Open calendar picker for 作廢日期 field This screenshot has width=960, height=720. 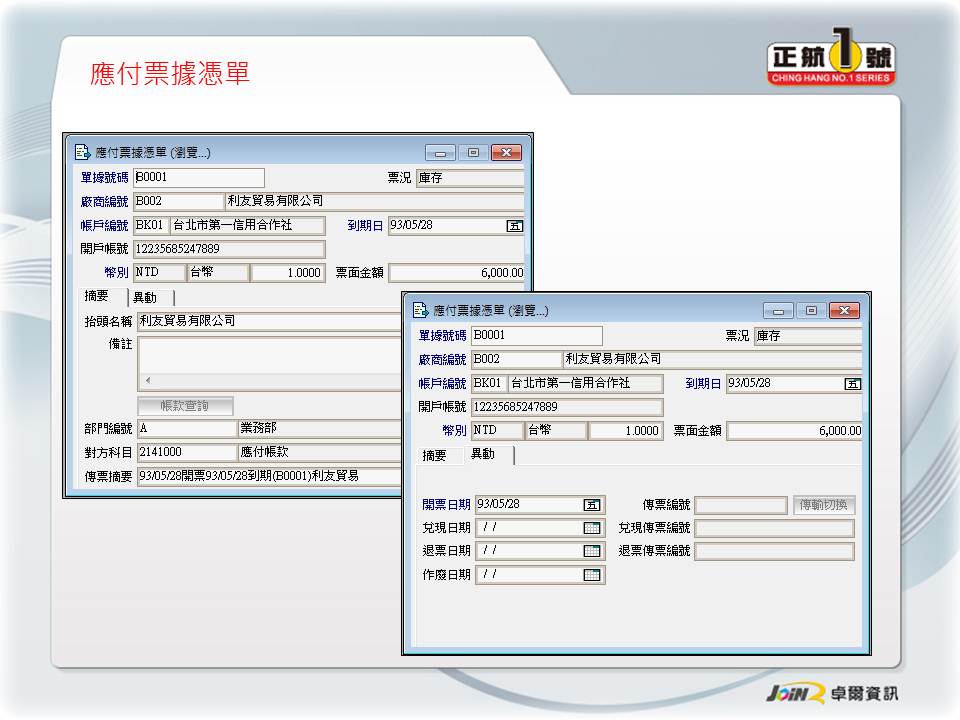pyautogui.click(x=592, y=575)
